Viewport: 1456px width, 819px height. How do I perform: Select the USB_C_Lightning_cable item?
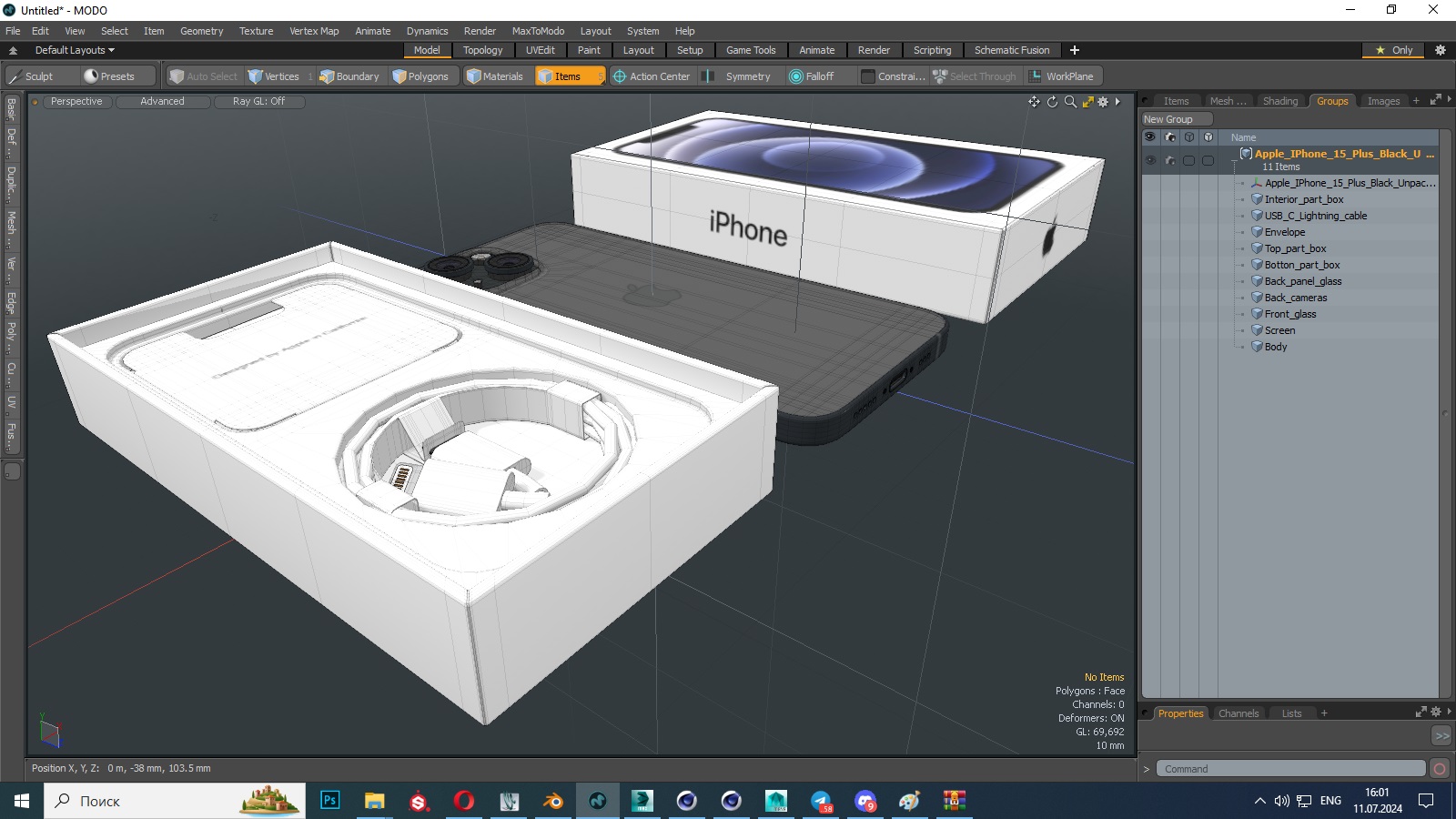tap(1315, 216)
